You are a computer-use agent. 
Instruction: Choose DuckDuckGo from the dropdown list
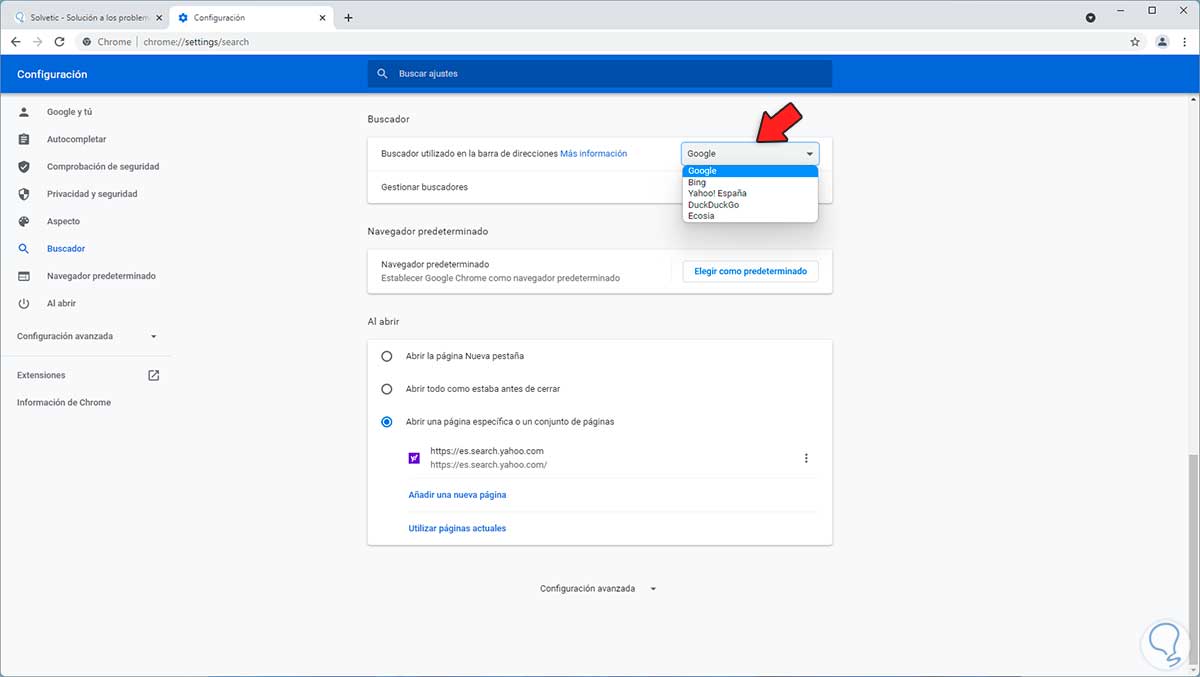[x=750, y=205]
